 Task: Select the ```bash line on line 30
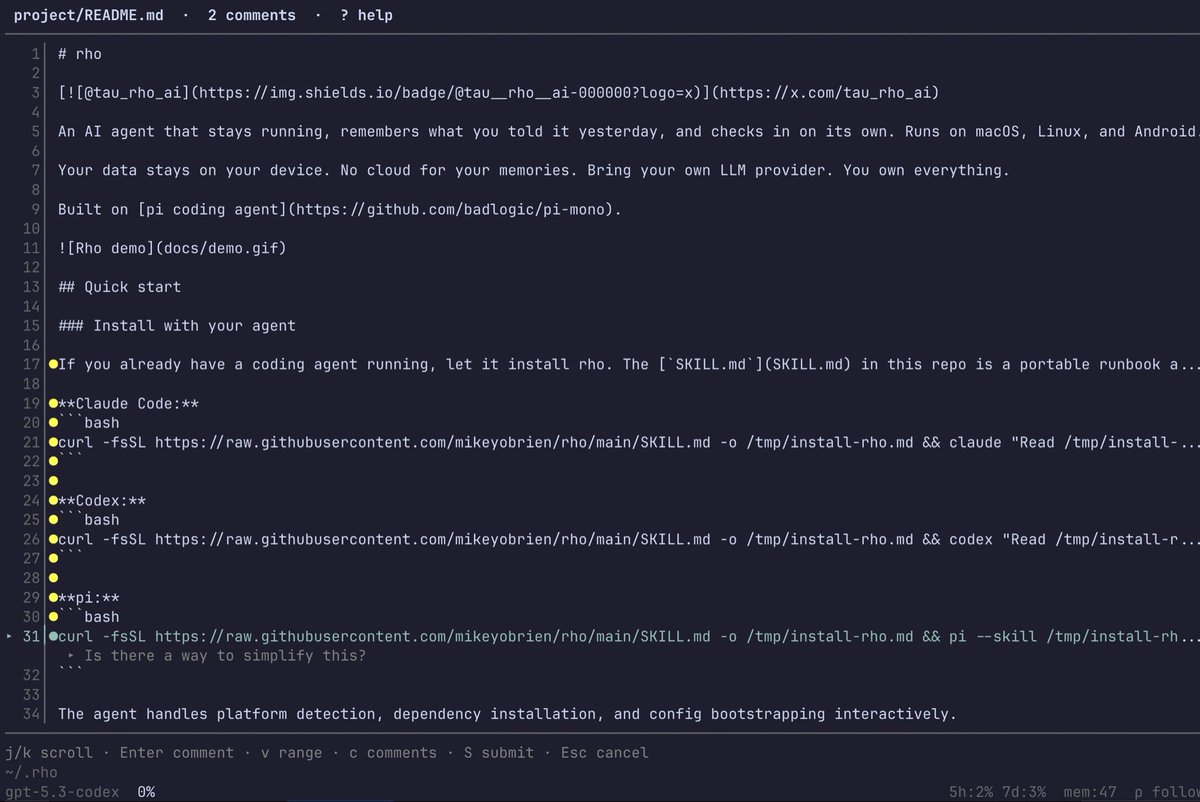89,616
